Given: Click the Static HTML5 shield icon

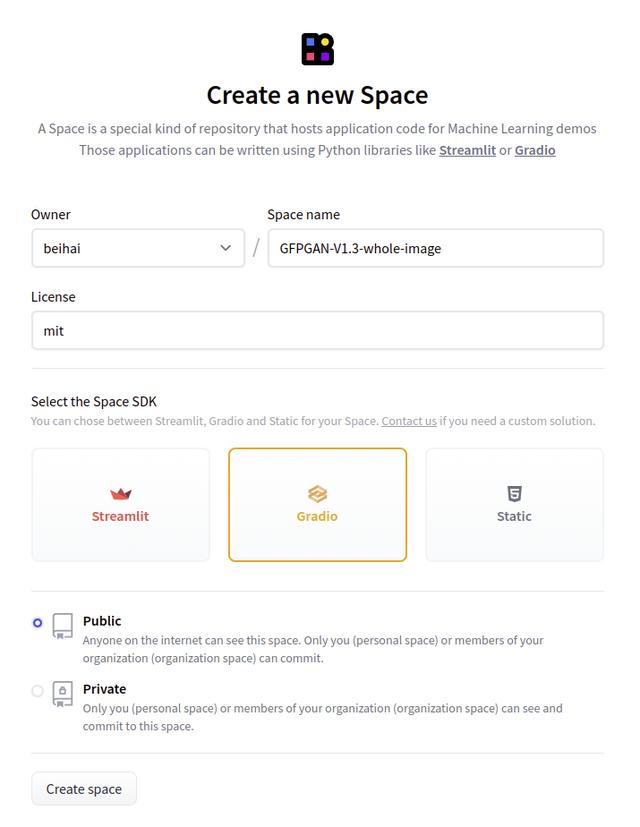Looking at the screenshot, I should 514,494.
